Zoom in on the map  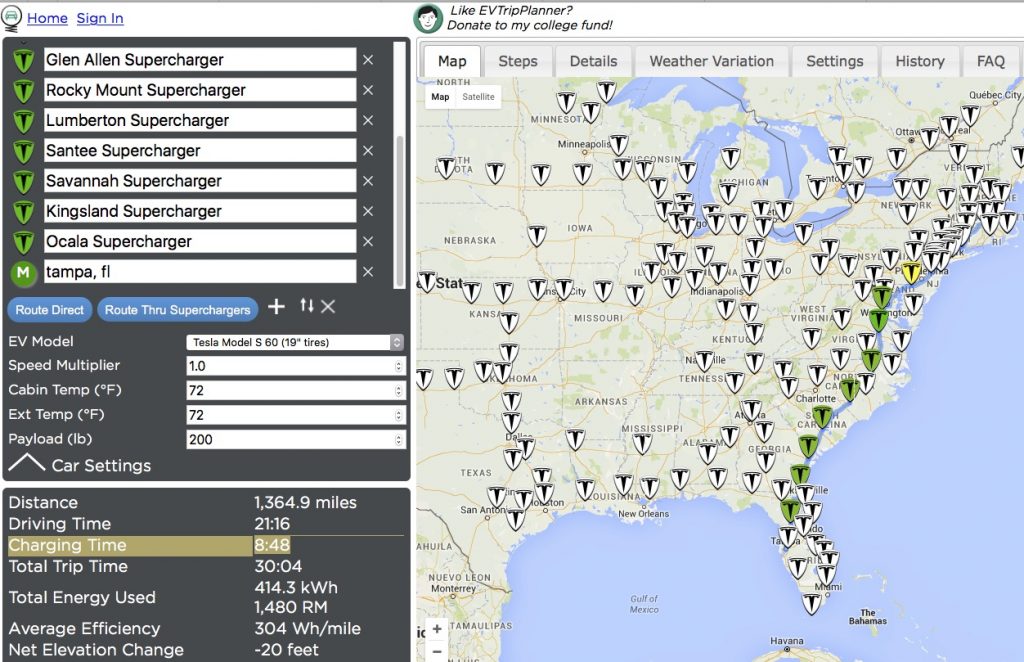(437, 629)
